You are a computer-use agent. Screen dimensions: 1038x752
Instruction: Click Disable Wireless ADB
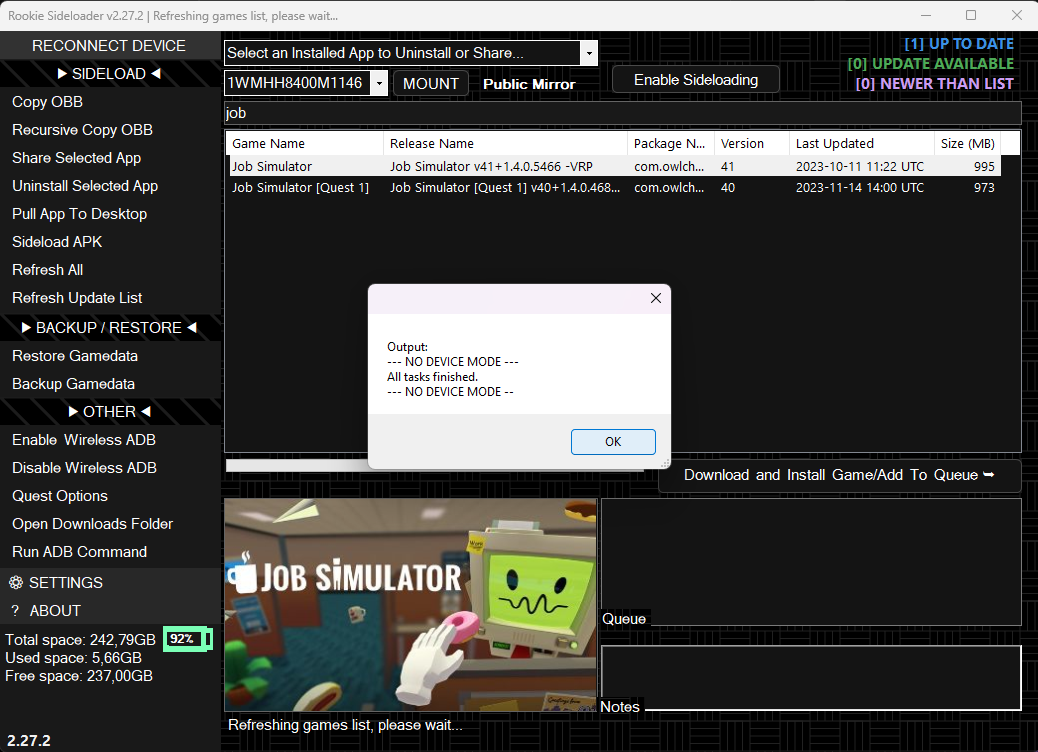tap(84, 468)
